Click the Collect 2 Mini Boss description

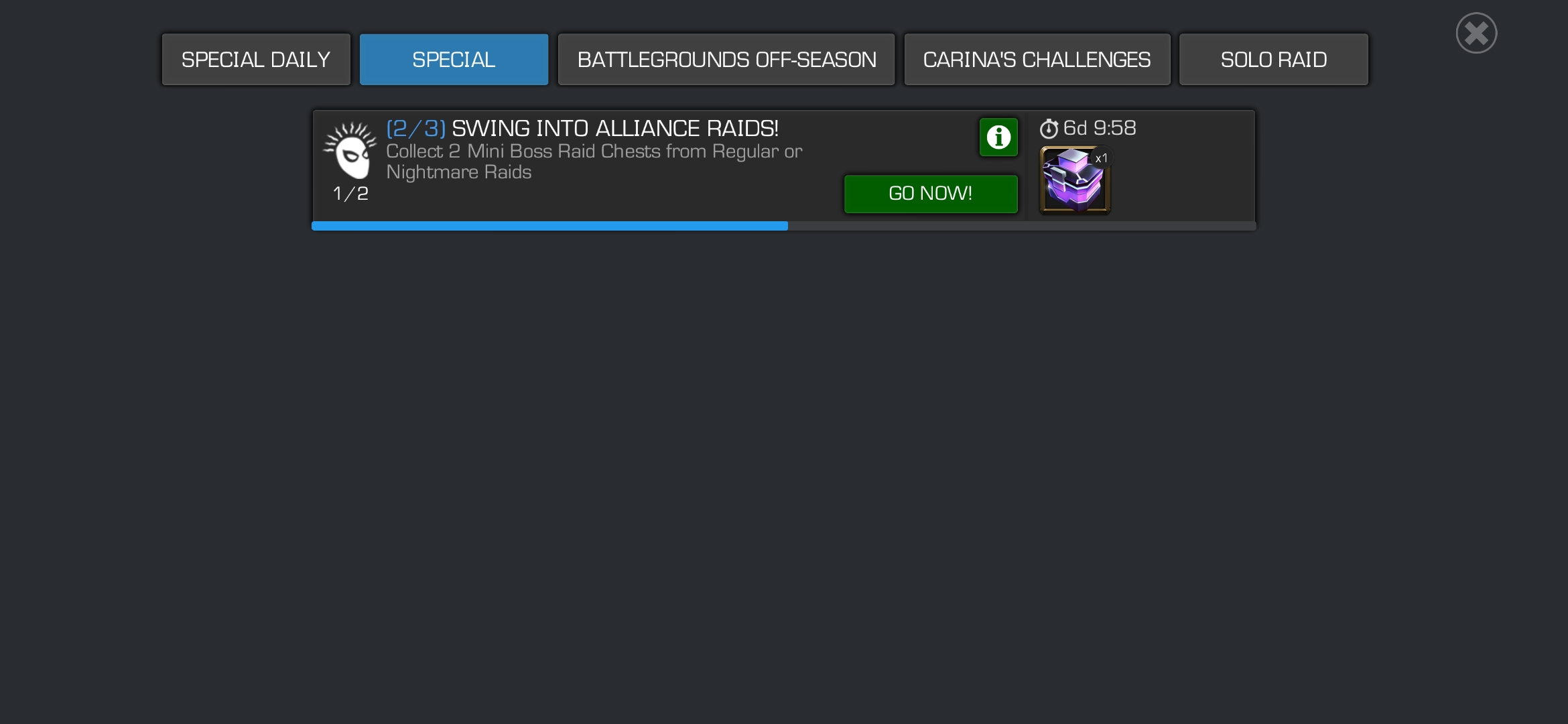(594, 152)
